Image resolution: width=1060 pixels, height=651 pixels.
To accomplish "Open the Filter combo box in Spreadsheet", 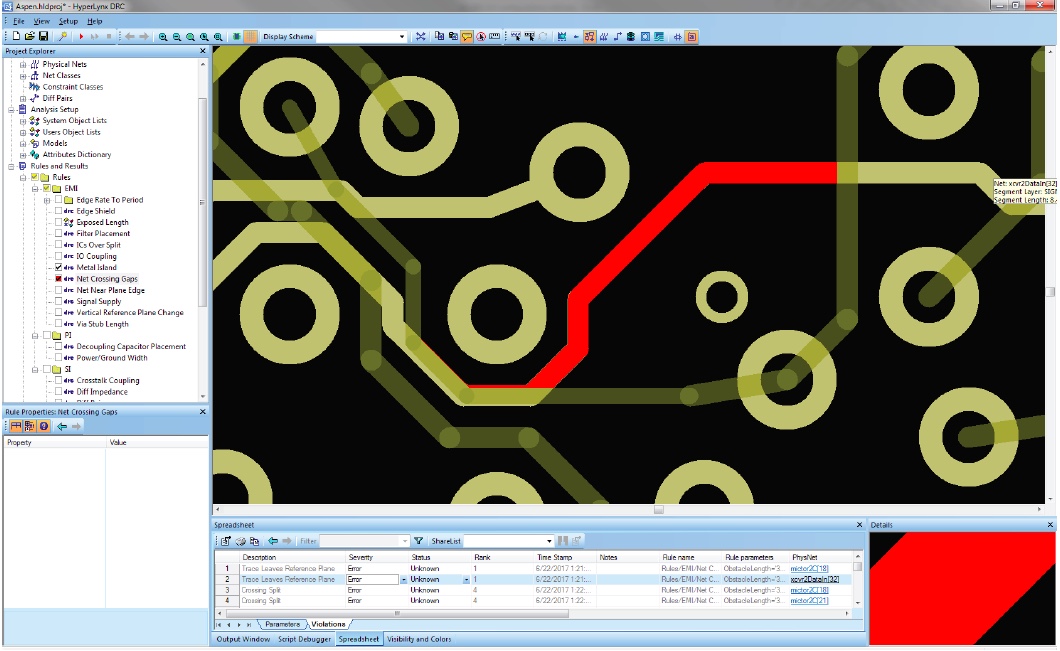I will [364, 541].
